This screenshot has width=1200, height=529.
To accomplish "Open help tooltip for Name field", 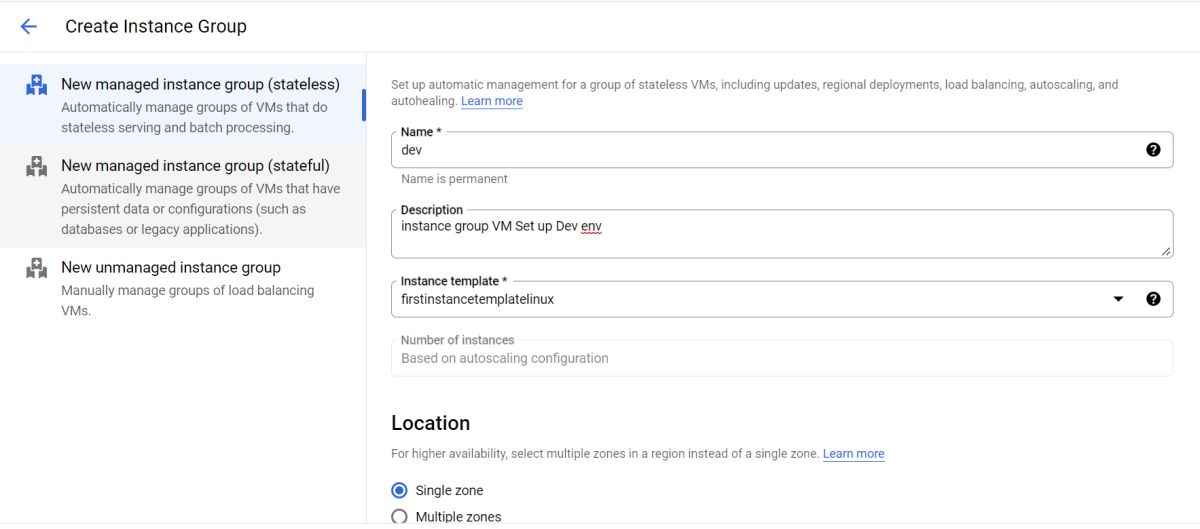I will [1153, 150].
